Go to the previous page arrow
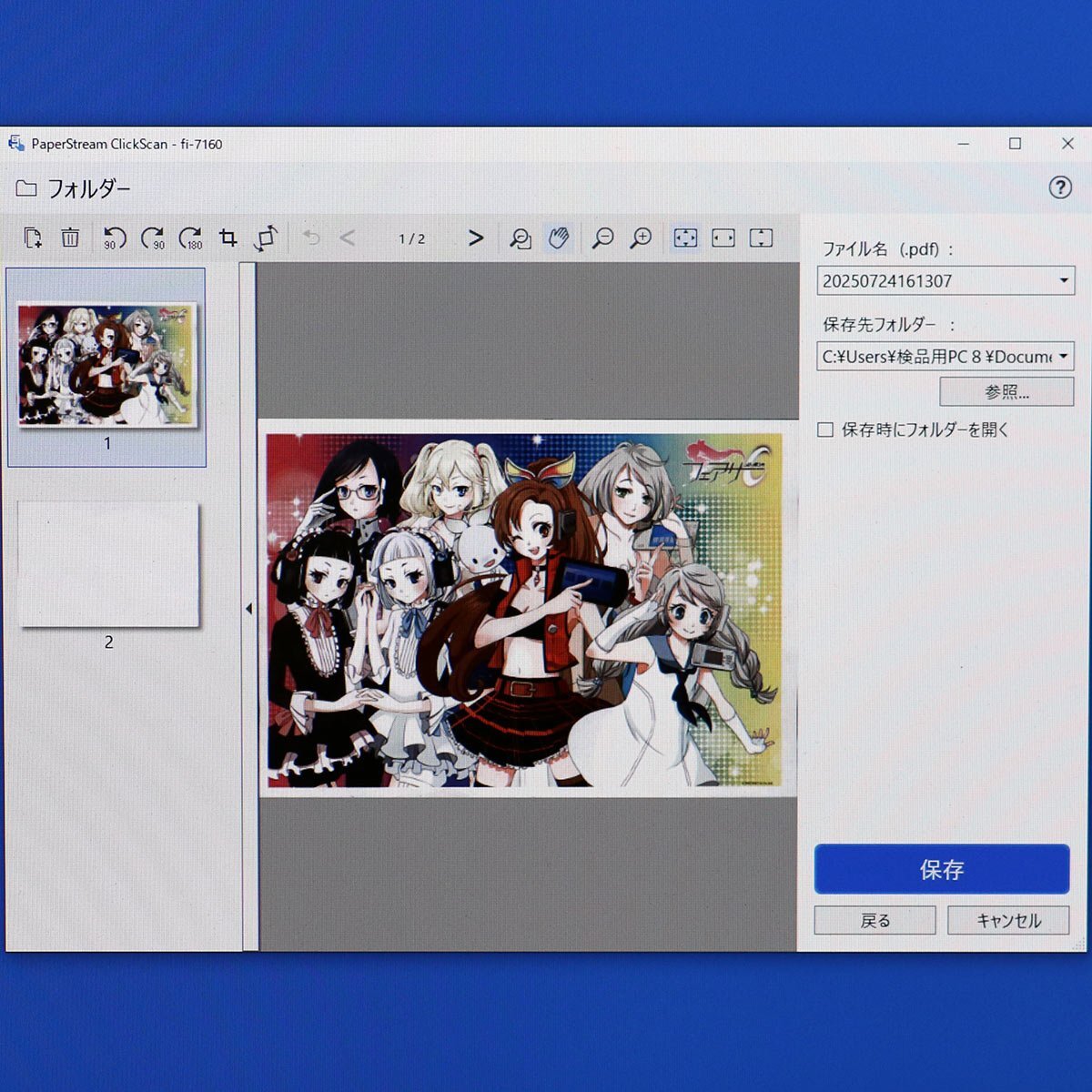This screenshot has height=1092, width=1092. tap(347, 238)
